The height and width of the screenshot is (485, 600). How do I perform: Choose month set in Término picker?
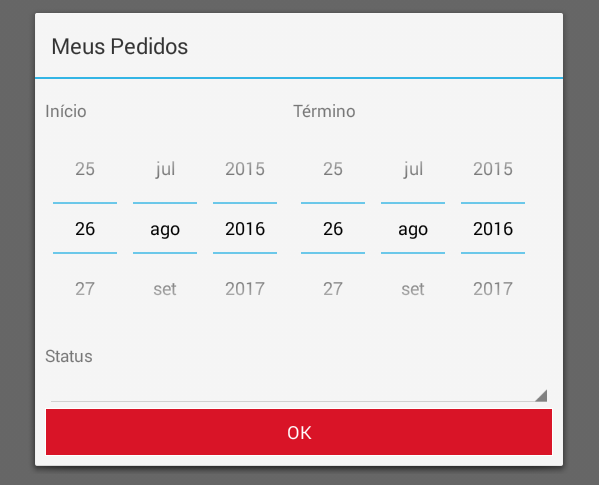point(413,289)
